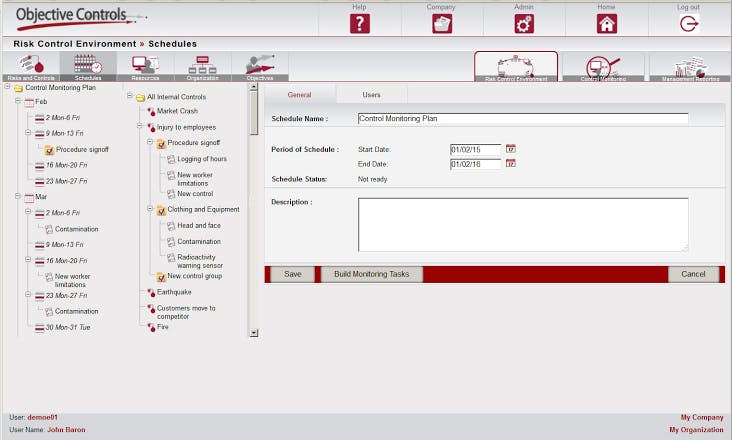This screenshot has width=732, height=440.
Task: Click the Log out icon
Action: (x=689, y=24)
